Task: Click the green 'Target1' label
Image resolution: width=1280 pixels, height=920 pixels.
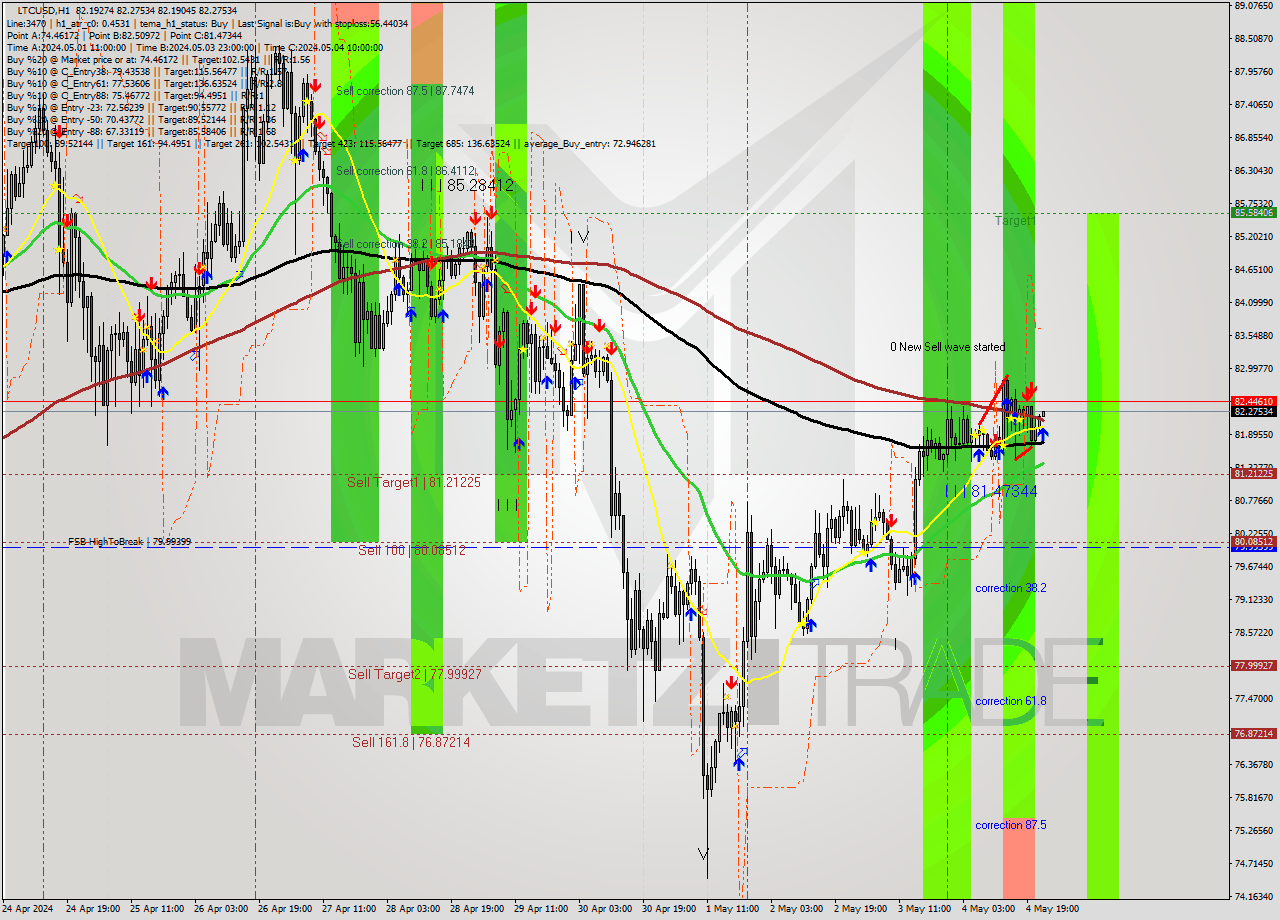Action: pyautogui.click(x=1015, y=221)
